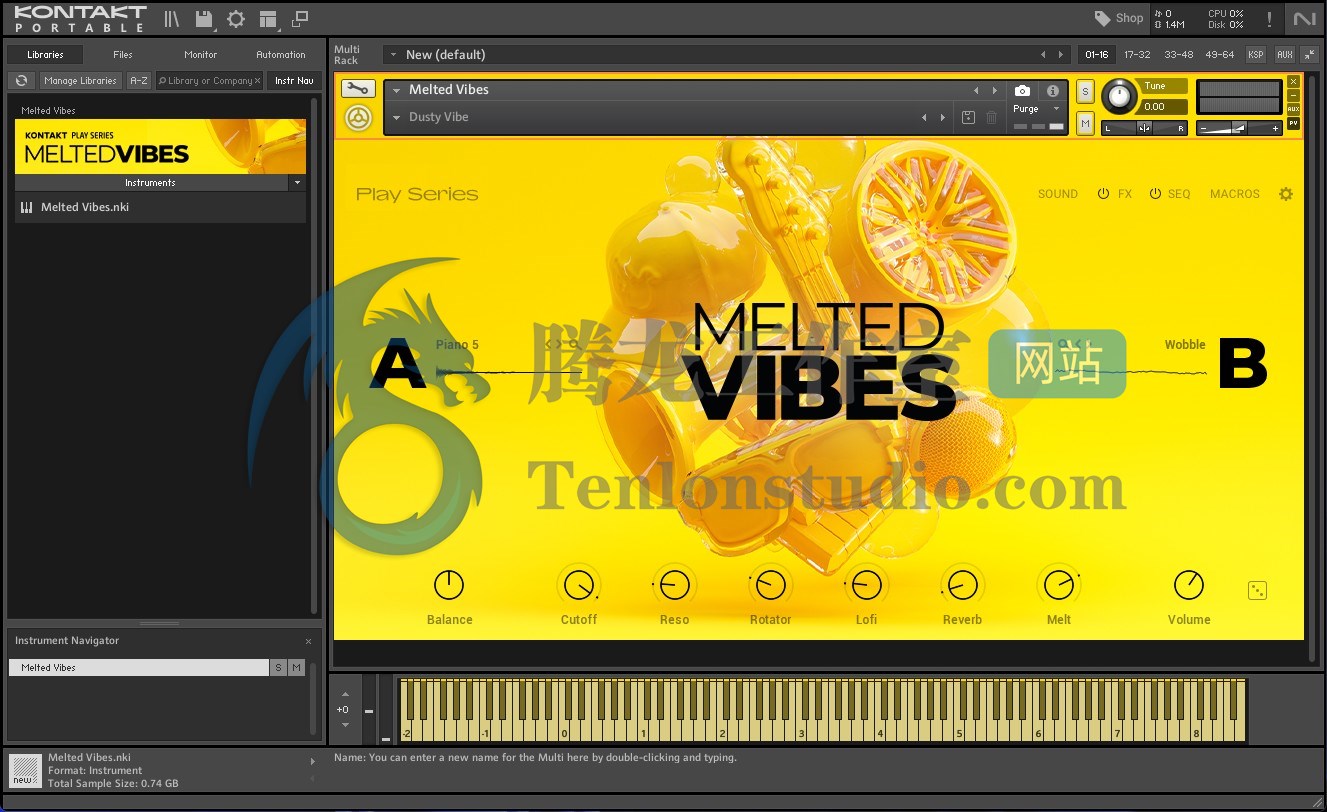The width and height of the screenshot is (1327, 812).
Task: Open the Workspace layout menu icon
Action: (267, 19)
